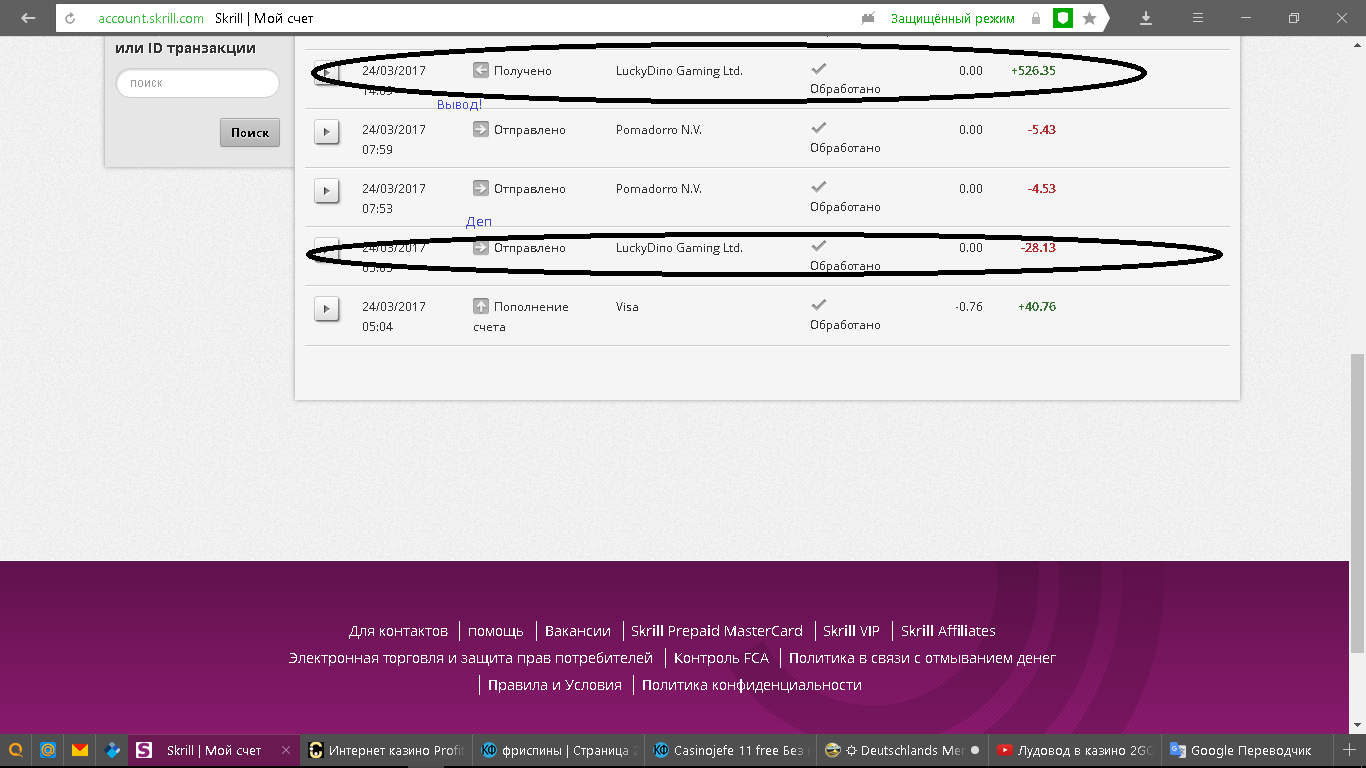Click the lock icon in address bar
This screenshot has height=768, width=1366.
[1036, 18]
